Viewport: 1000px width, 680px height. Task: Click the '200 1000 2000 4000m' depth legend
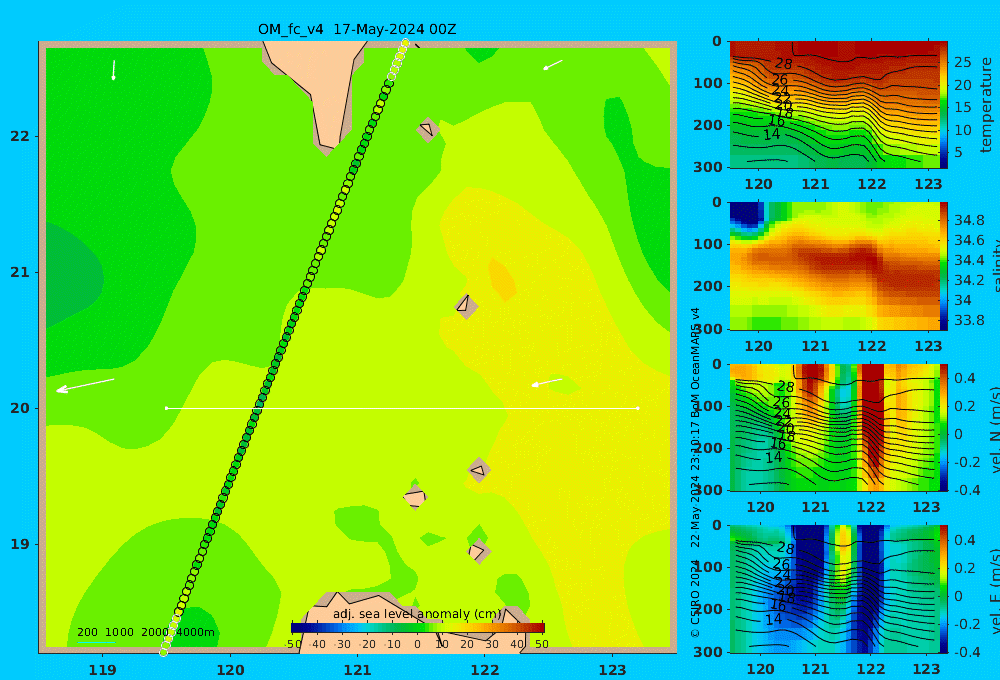145,632
